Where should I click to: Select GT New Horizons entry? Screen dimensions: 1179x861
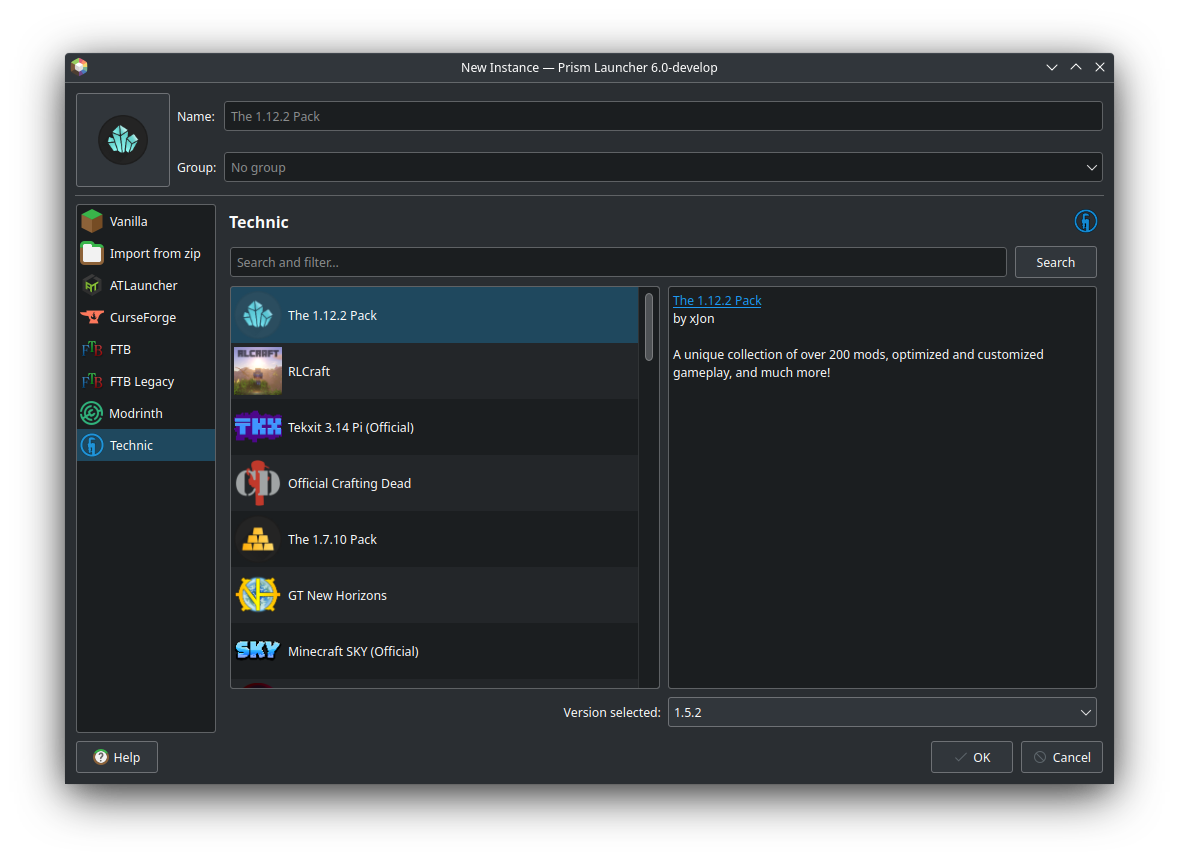435,595
